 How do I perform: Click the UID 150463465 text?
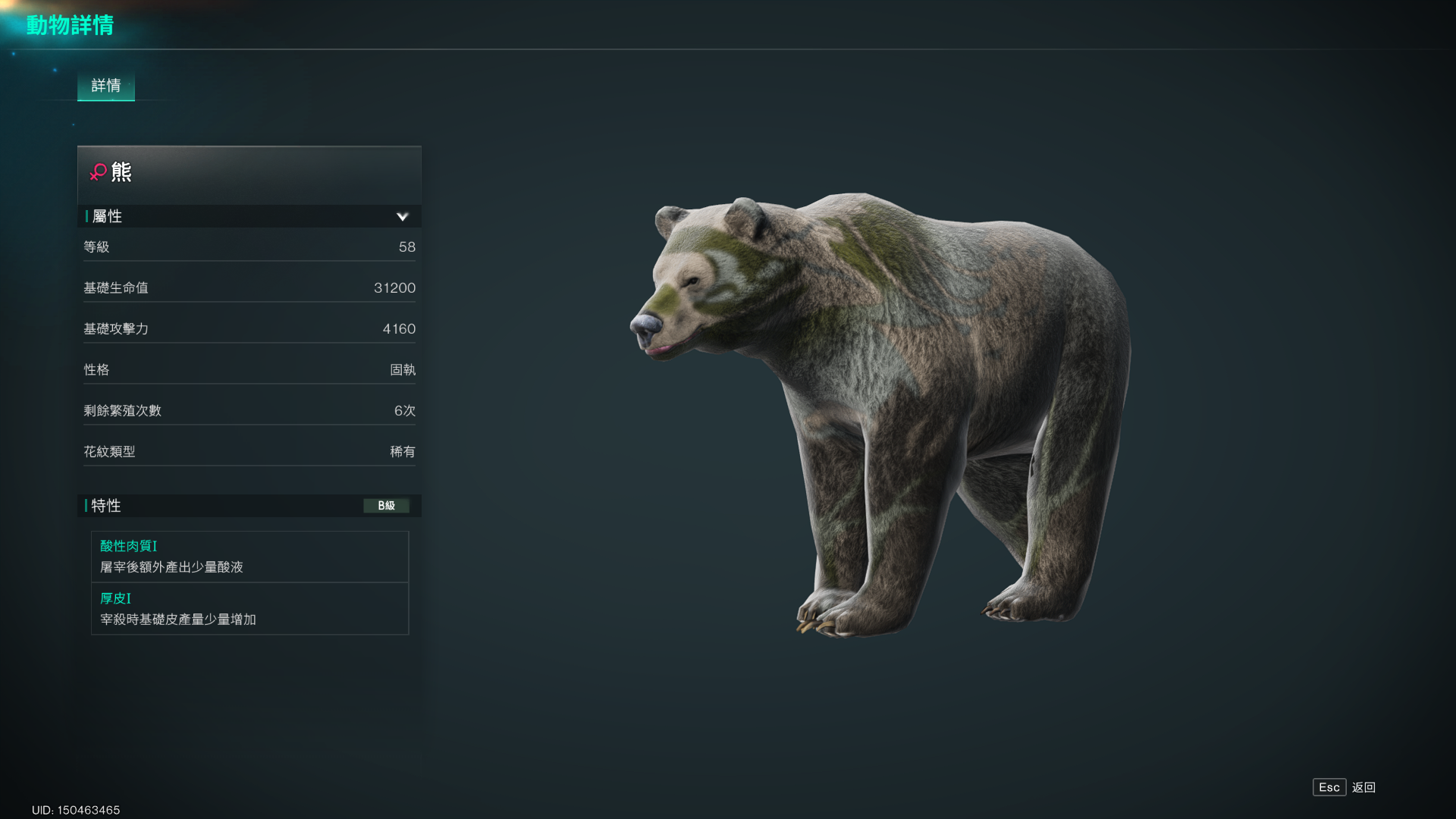point(76,810)
